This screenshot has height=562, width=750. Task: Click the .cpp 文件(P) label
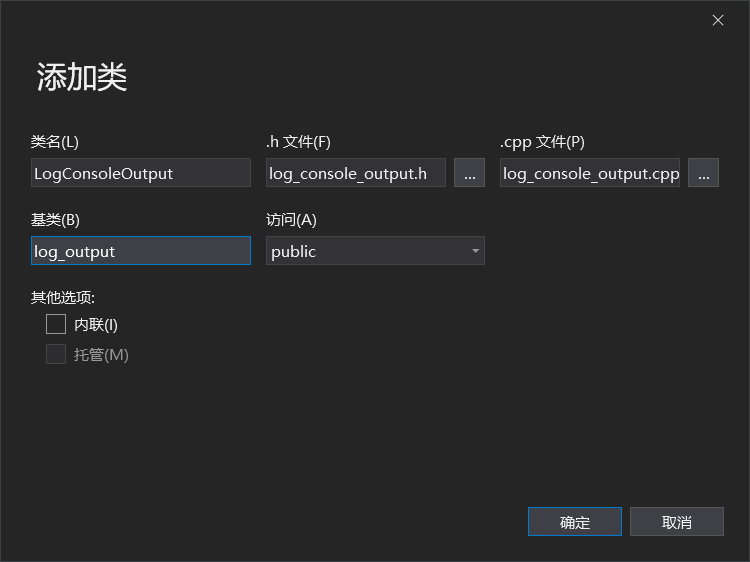pos(542,142)
